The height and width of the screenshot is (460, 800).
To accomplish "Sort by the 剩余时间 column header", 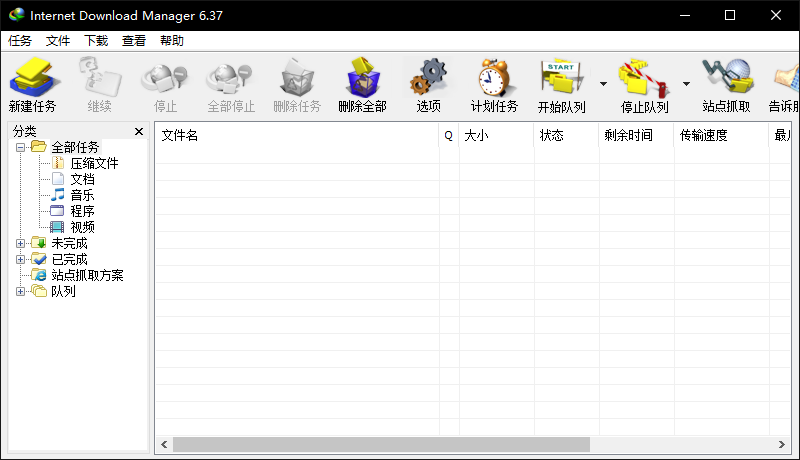I will (x=636, y=135).
